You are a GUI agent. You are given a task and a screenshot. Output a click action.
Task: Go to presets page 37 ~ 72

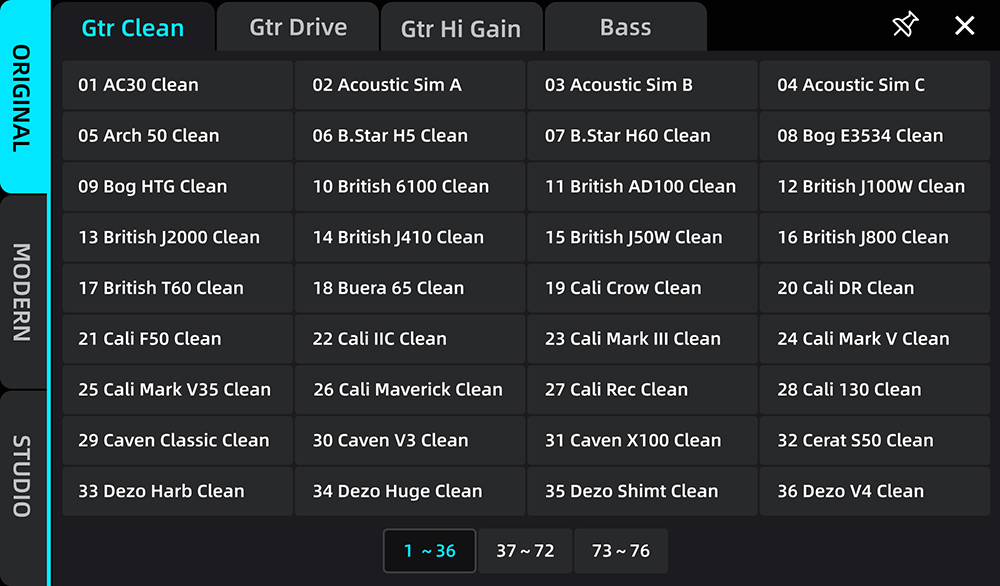(526, 550)
